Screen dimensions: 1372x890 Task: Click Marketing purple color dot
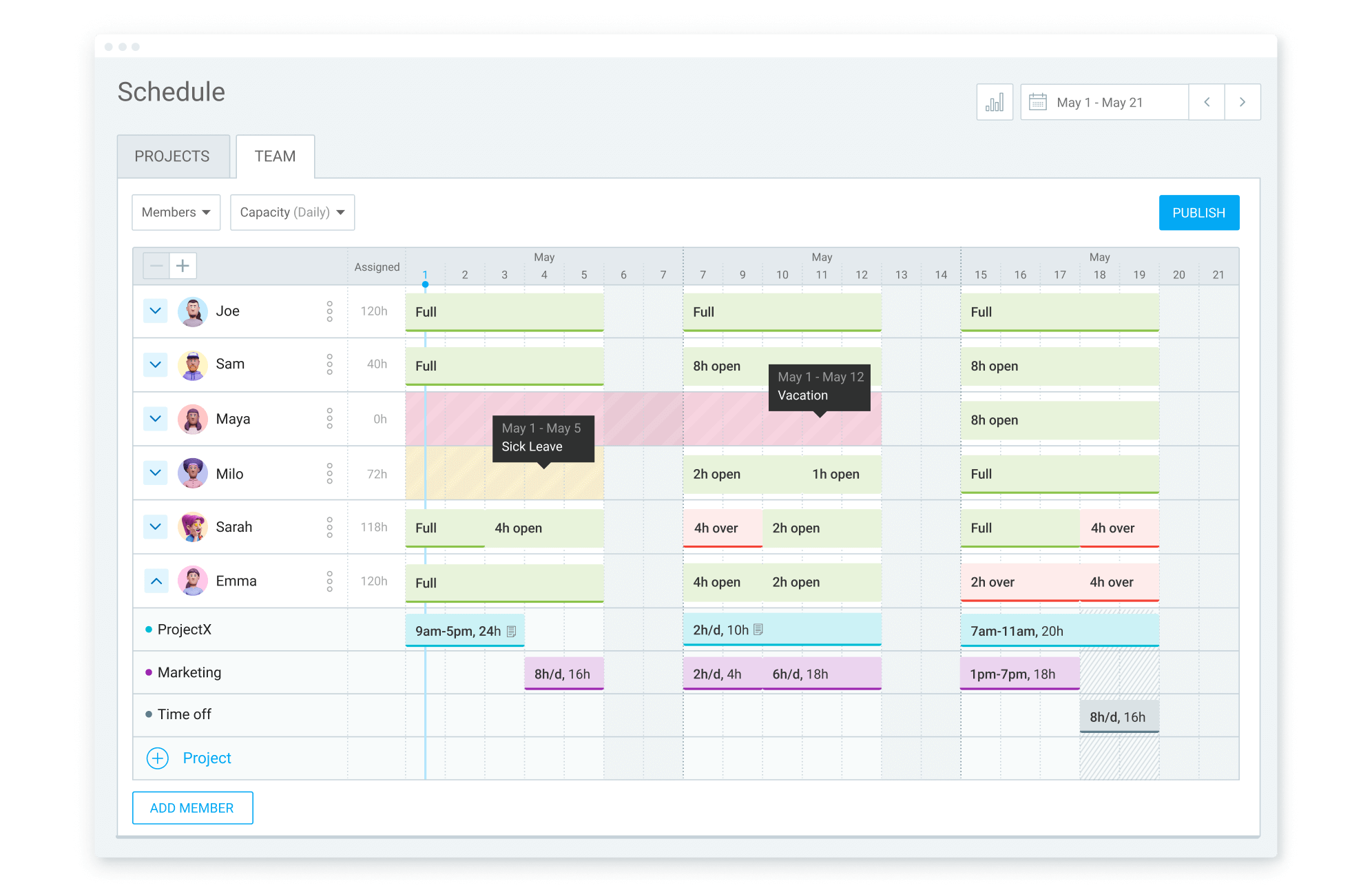click(x=149, y=672)
